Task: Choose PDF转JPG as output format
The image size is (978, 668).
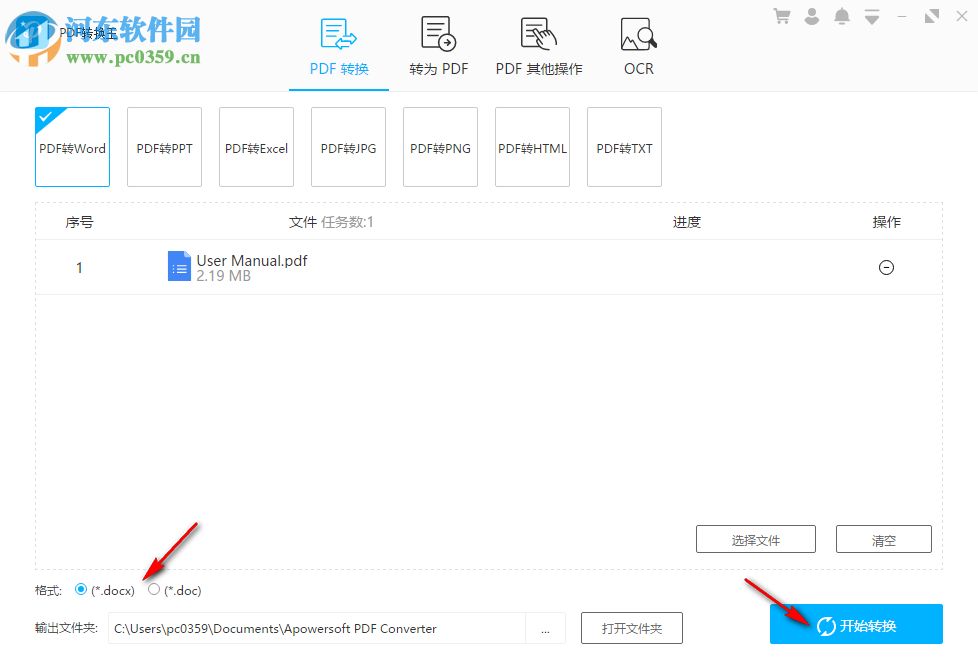Action: tap(347, 147)
